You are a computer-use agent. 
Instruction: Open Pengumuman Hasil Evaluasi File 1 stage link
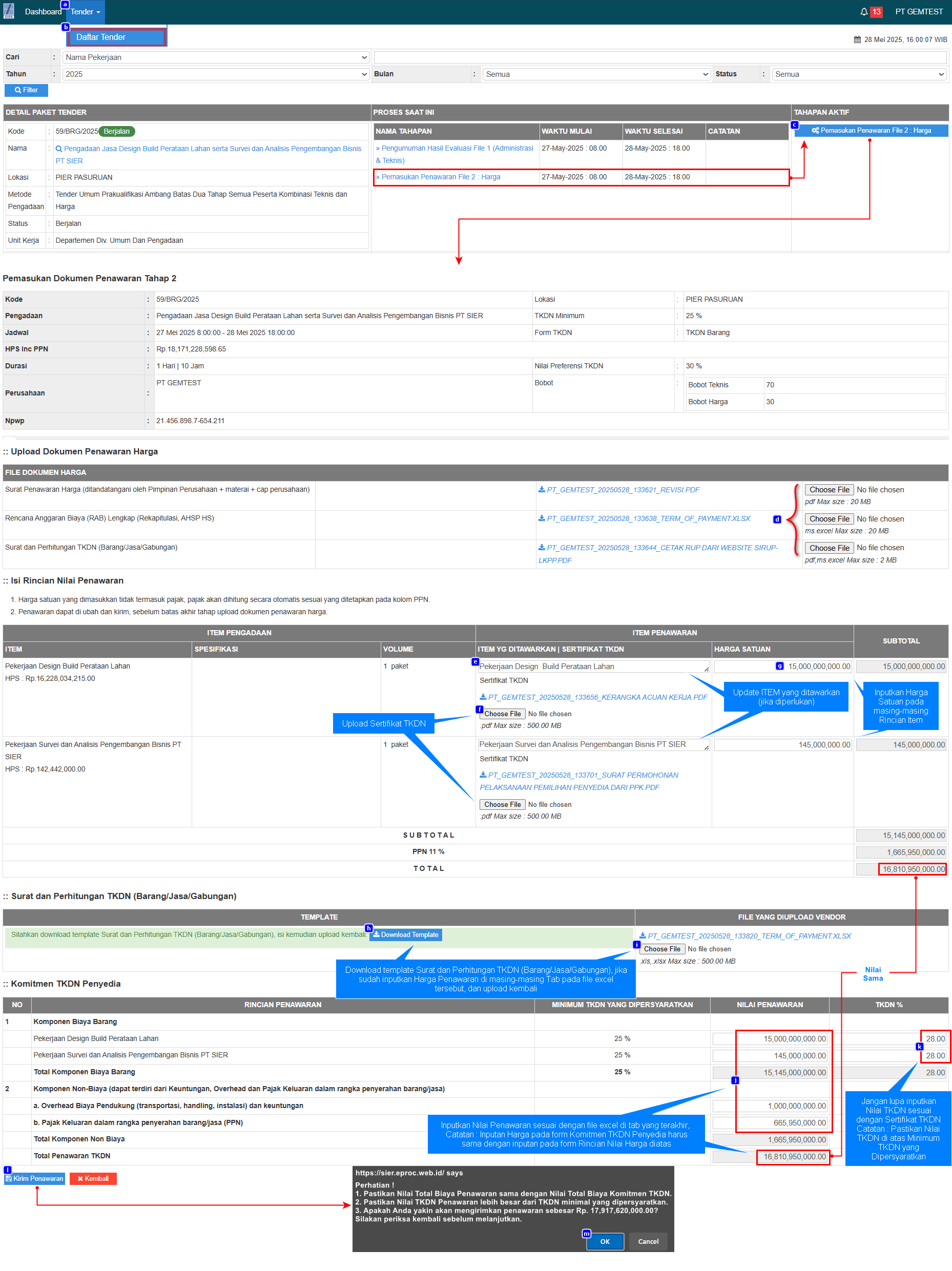[454, 154]
